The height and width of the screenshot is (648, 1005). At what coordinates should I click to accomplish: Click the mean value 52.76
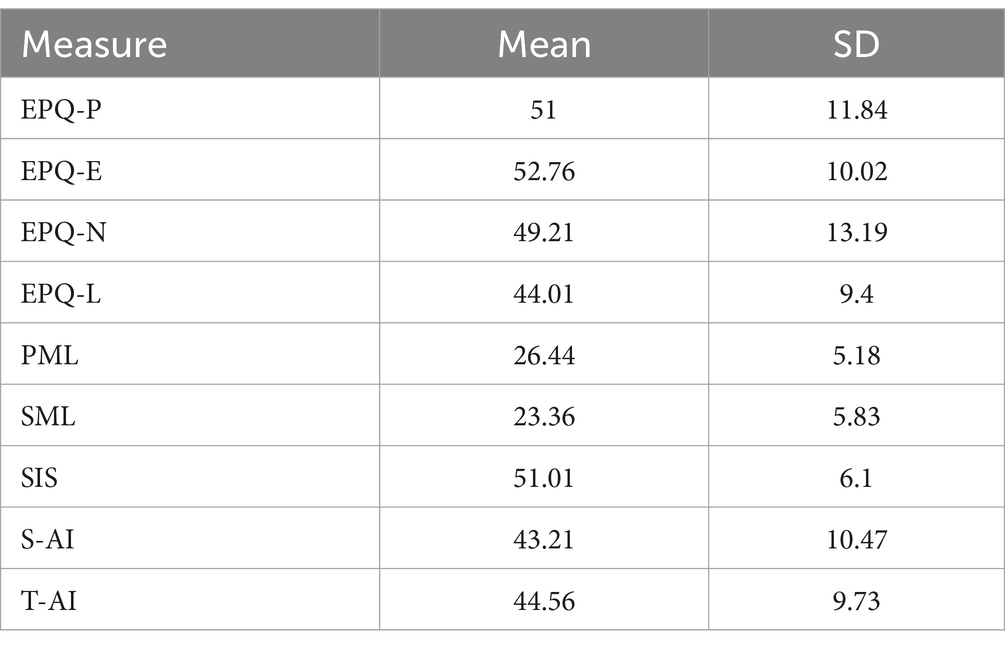tap(544, 172)
